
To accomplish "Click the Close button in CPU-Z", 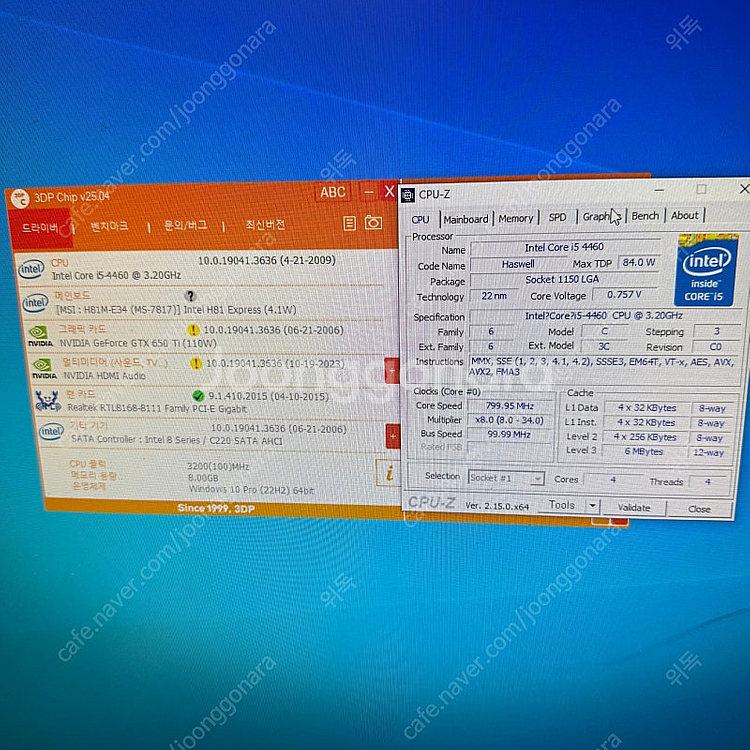I will click(x=699, y=509).
